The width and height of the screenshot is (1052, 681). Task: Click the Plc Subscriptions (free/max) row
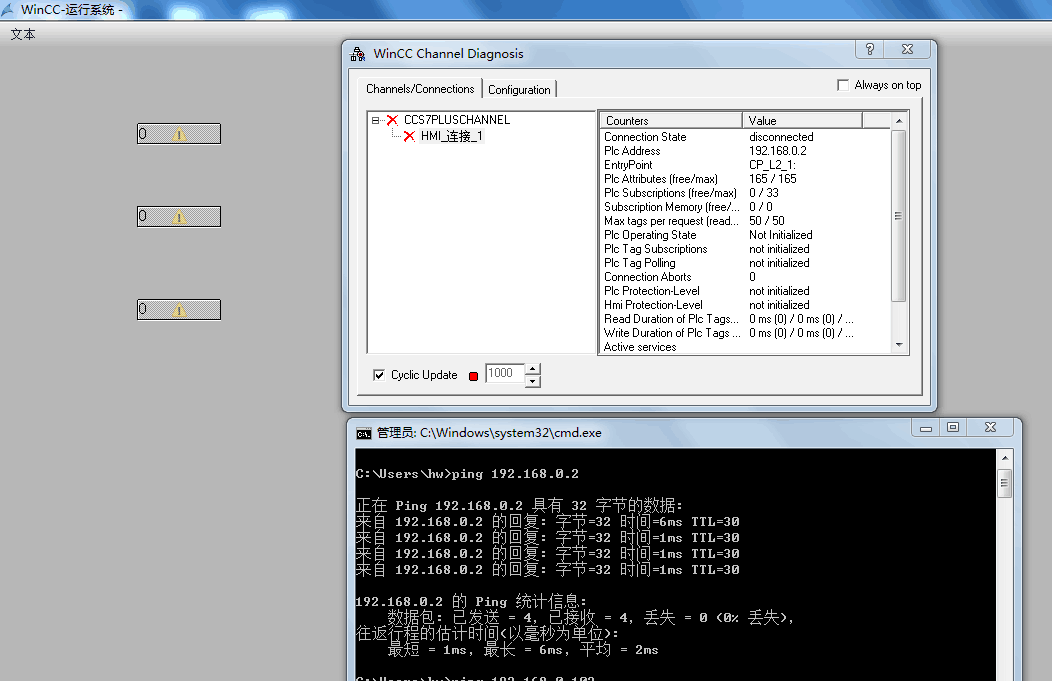coord(745,193)
